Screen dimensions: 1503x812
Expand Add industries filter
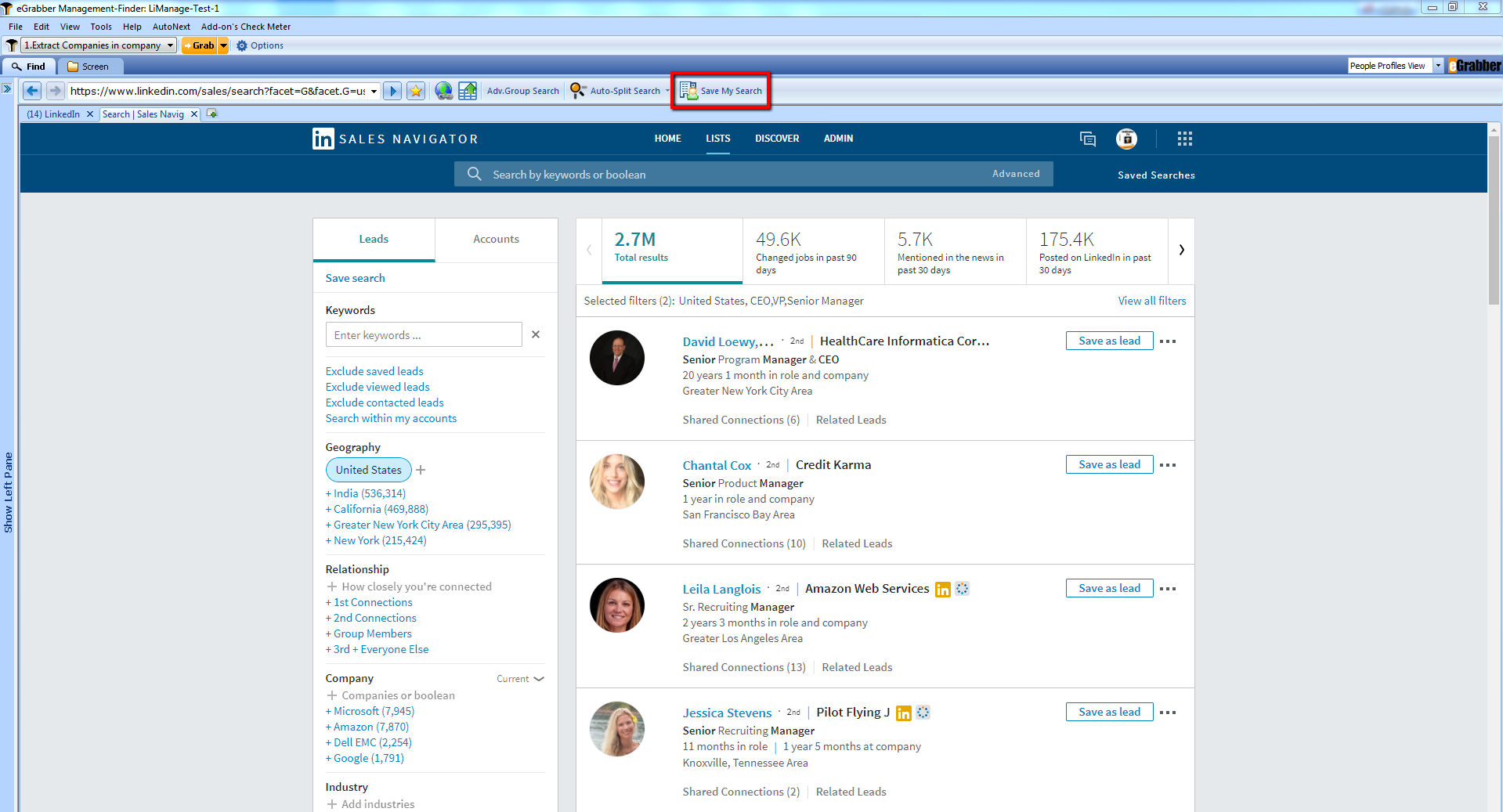point(370,804)
